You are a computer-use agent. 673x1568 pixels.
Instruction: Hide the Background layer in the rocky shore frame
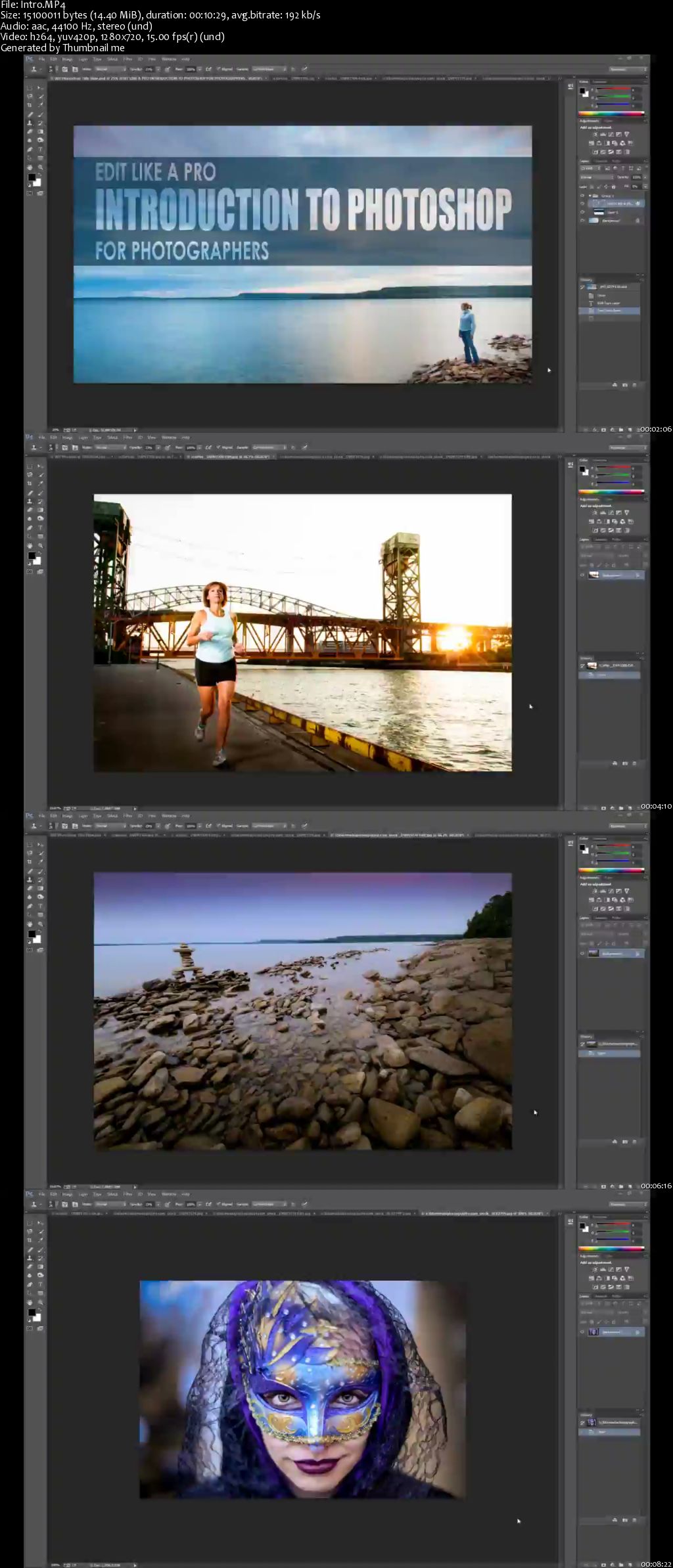pos(582,953)
